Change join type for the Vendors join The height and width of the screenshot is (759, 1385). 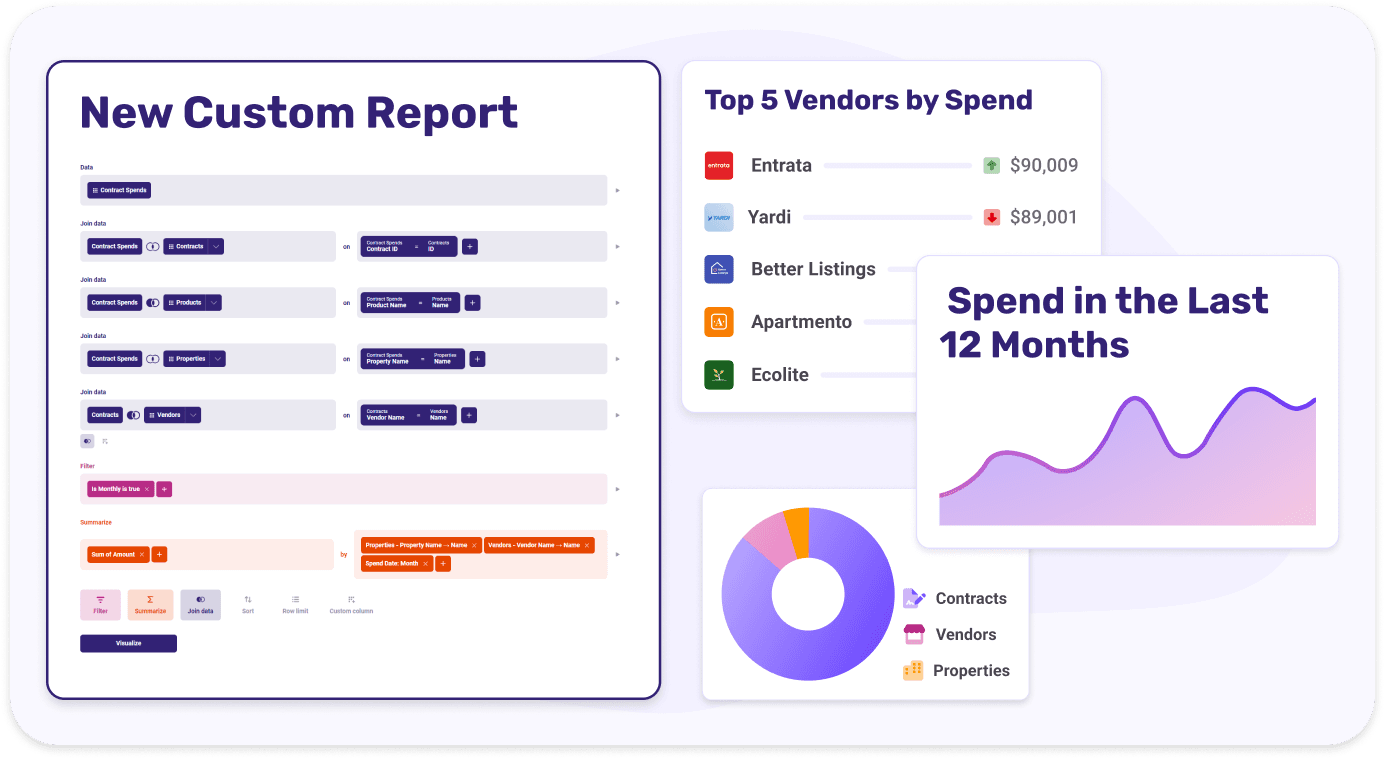(133, 414)
